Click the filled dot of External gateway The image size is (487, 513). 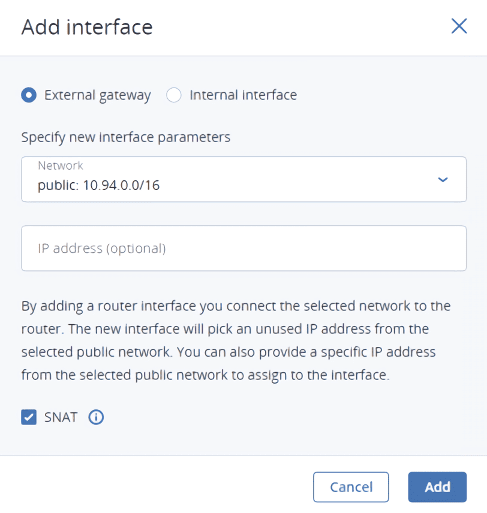tap(29, 95)
